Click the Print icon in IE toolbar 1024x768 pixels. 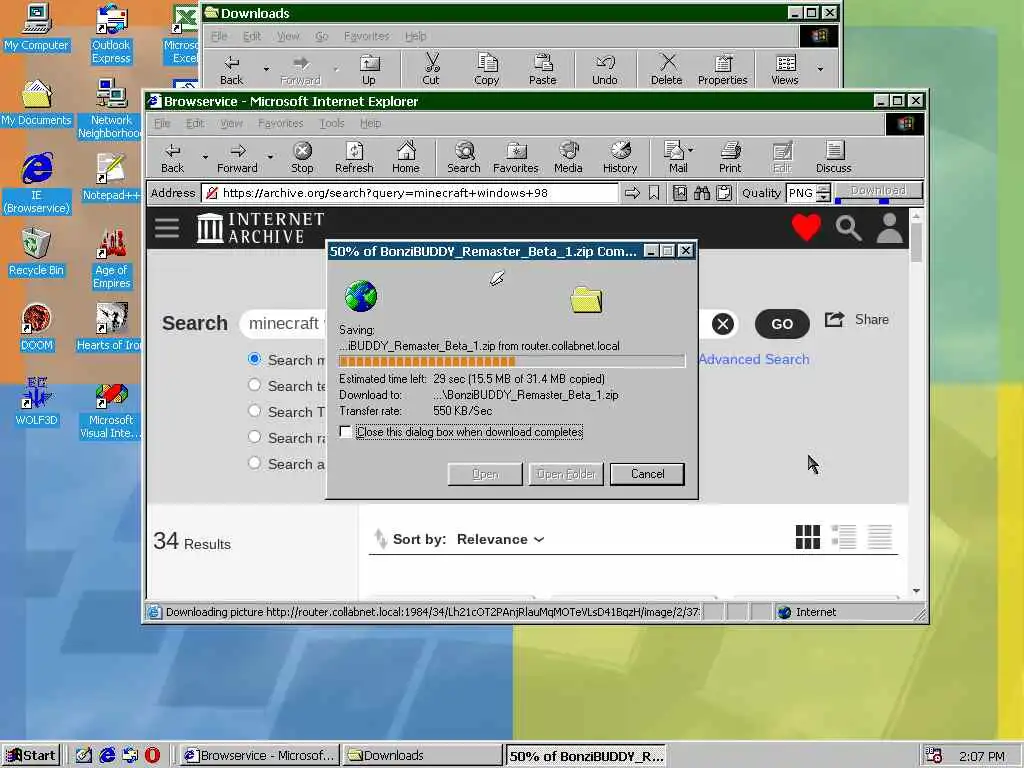click(730, 157)
